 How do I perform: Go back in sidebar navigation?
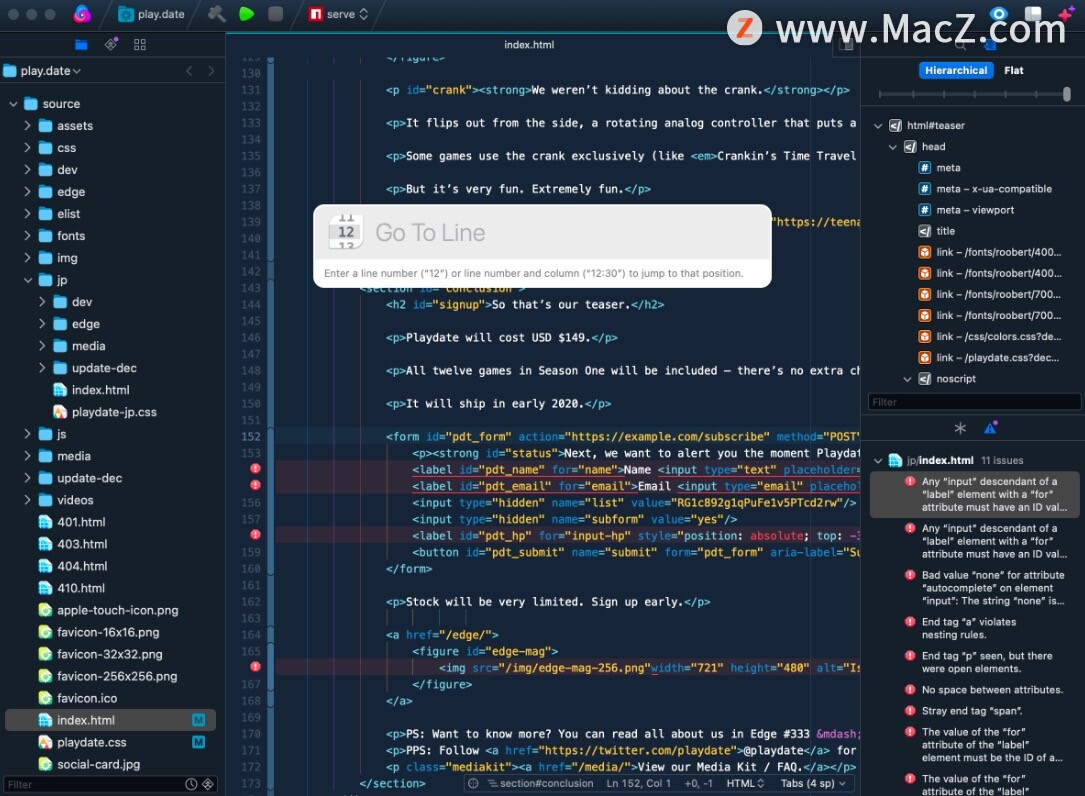pos(189,71)
